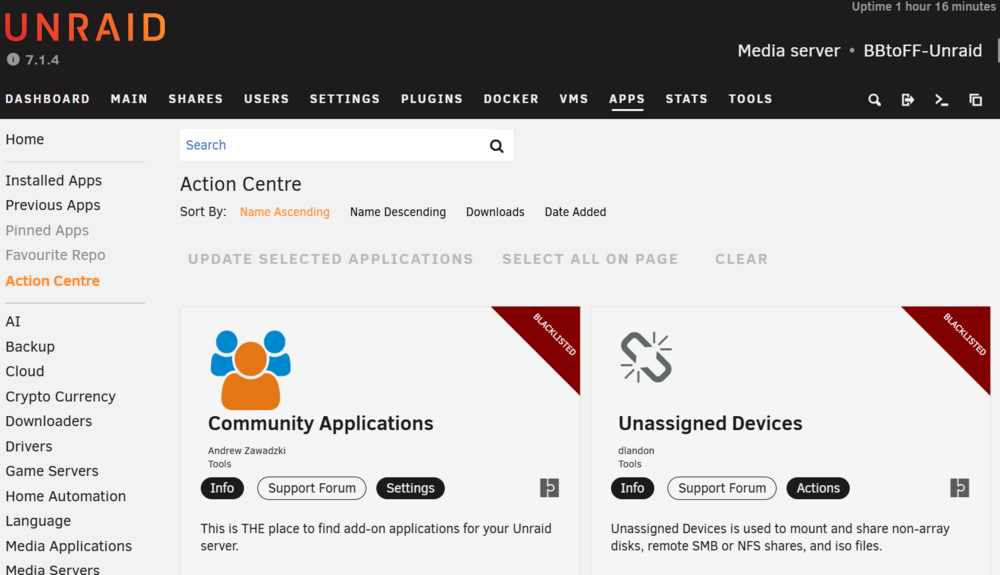
Task: Click the logout icon in header
Action: [x=908, y=100]
